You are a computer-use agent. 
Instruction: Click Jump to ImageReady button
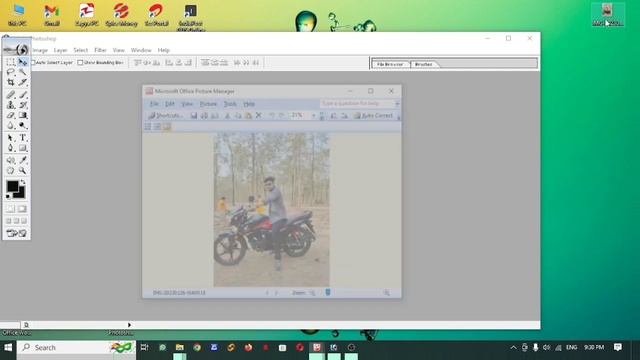coord(16,233)
